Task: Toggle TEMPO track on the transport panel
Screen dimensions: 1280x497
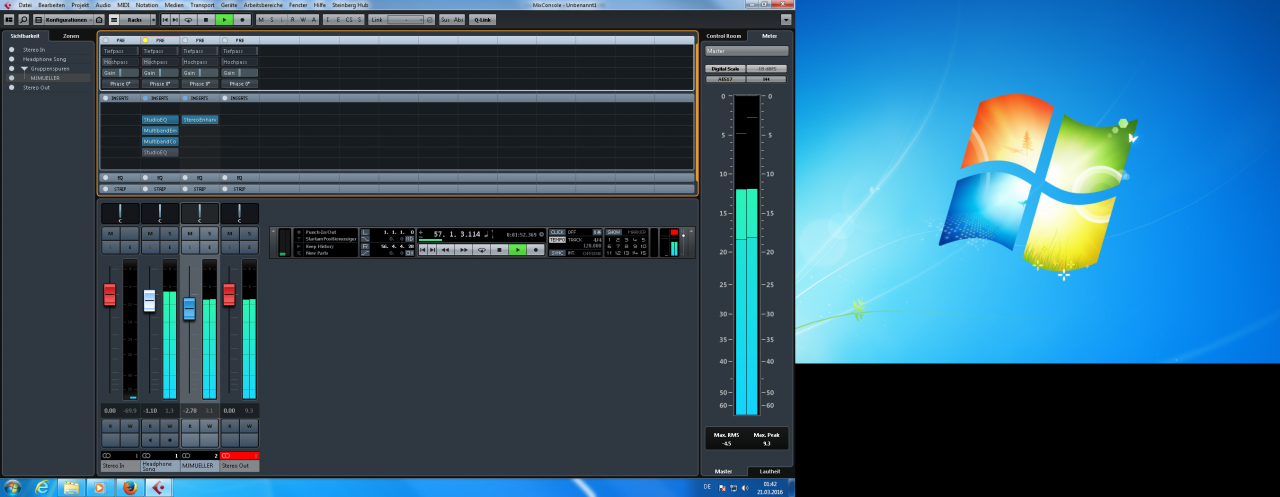Action: click(x=557, y=240)
